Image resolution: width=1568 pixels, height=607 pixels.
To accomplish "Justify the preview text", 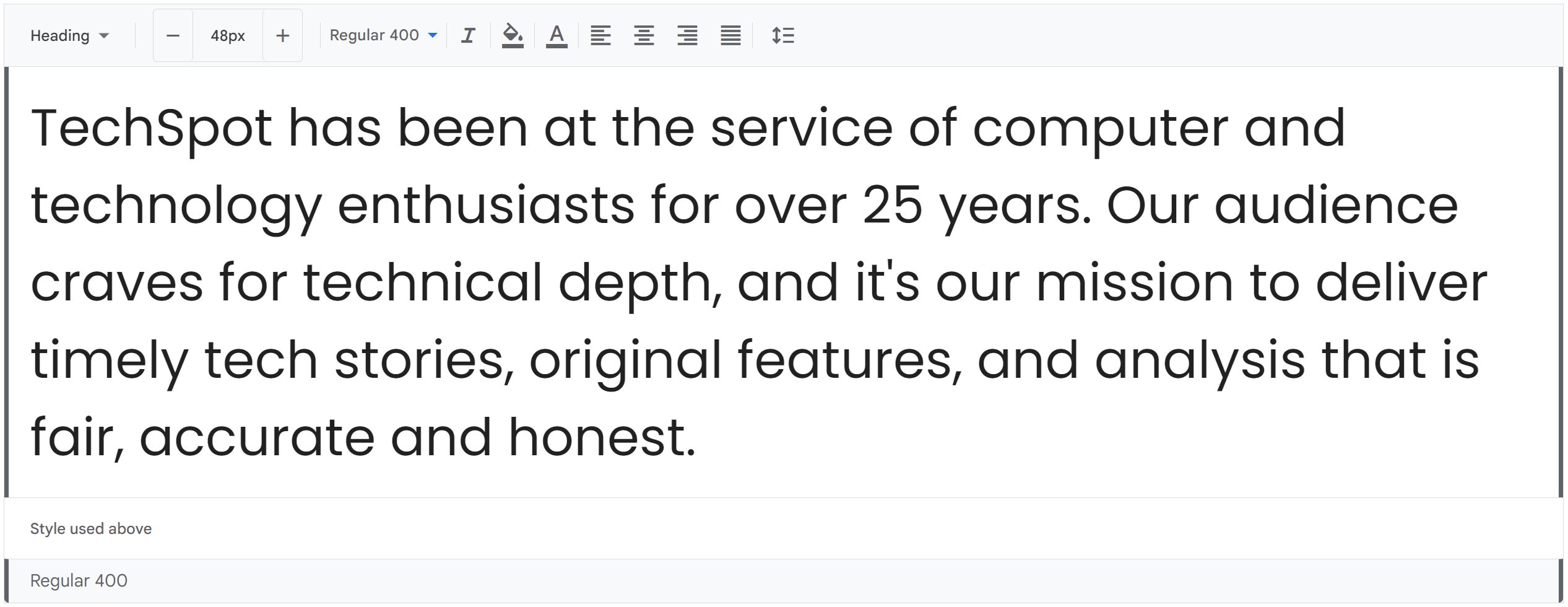I will (730, 36).
